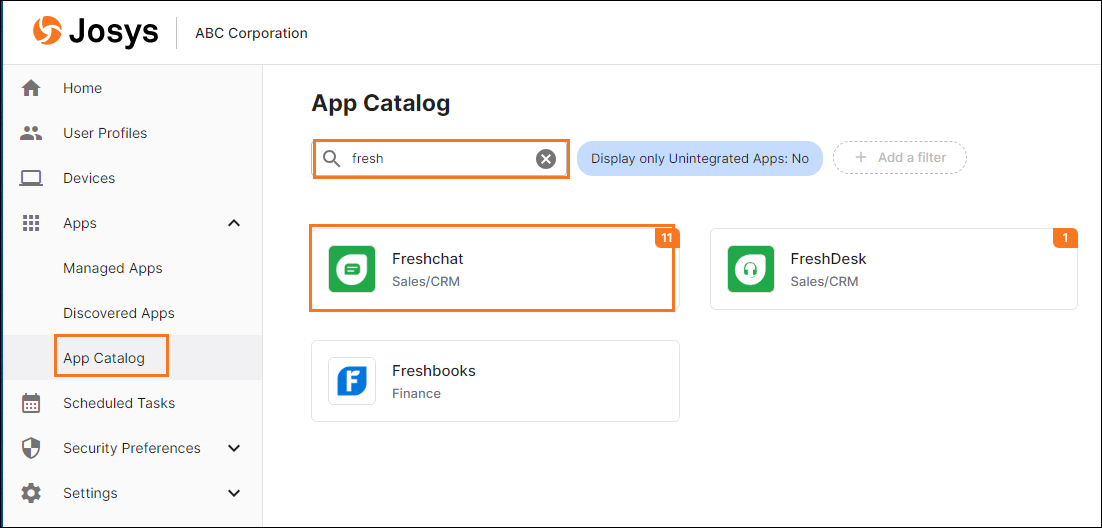Click into the search text field
The width and height of the screenshot is (1102, 528).
pos(440,159)
